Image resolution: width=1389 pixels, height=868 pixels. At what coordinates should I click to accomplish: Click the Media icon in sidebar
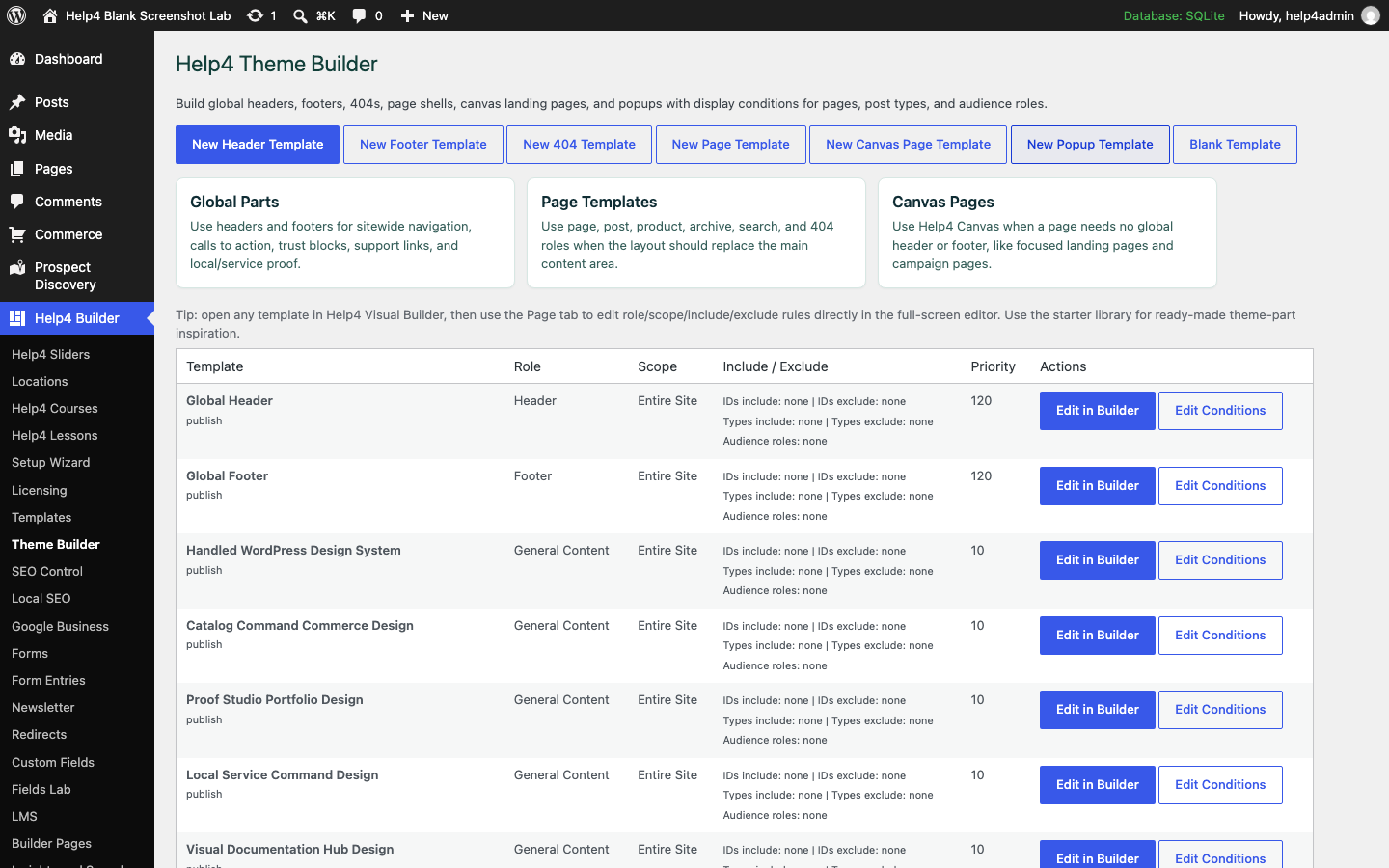[17, 135]
